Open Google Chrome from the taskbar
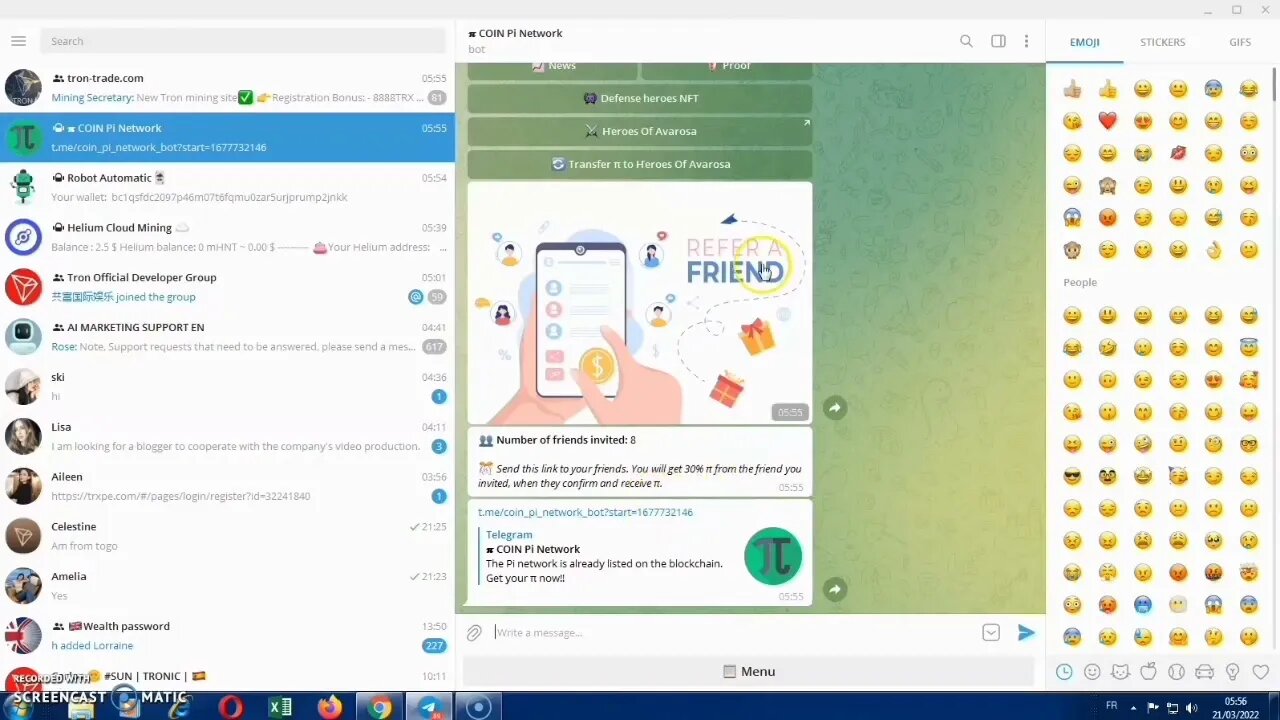The height and width of the screenshot is (720, 1280). (379, 707)
